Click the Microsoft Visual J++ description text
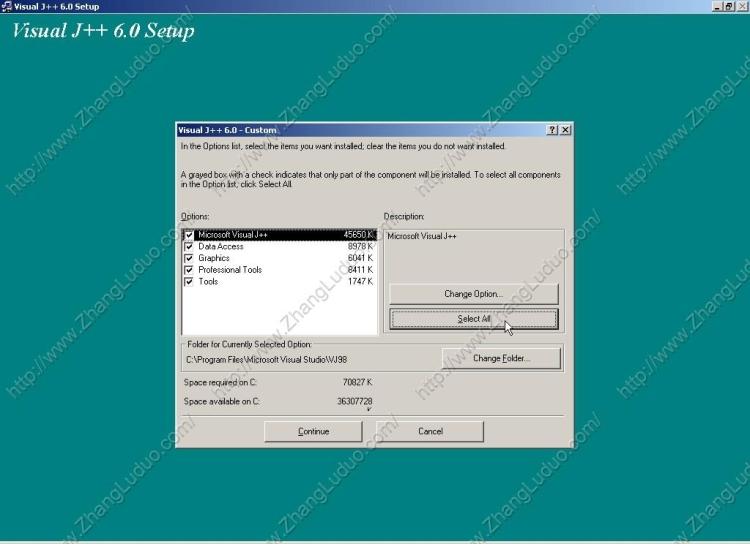 pos(422,236)
